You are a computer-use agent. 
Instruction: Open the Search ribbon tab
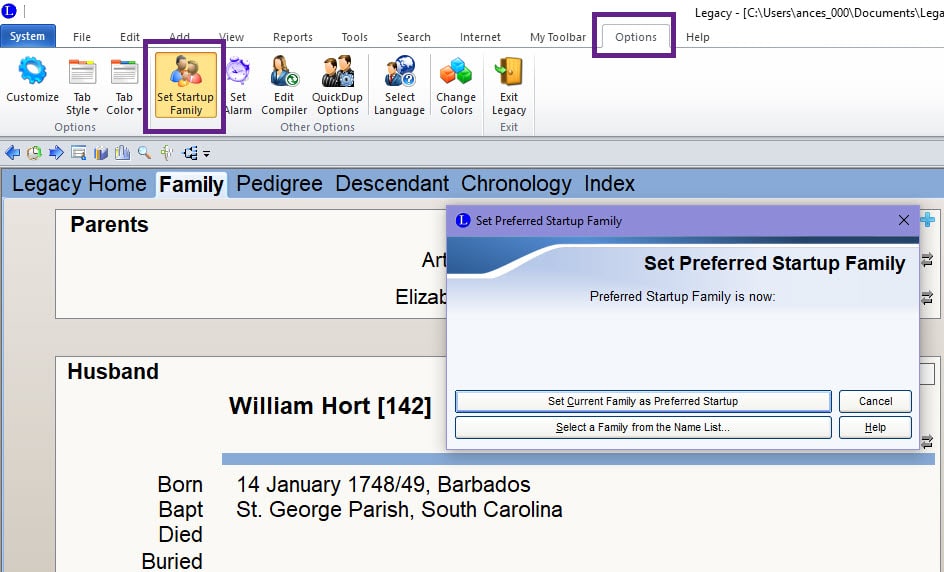coord(414,37)
